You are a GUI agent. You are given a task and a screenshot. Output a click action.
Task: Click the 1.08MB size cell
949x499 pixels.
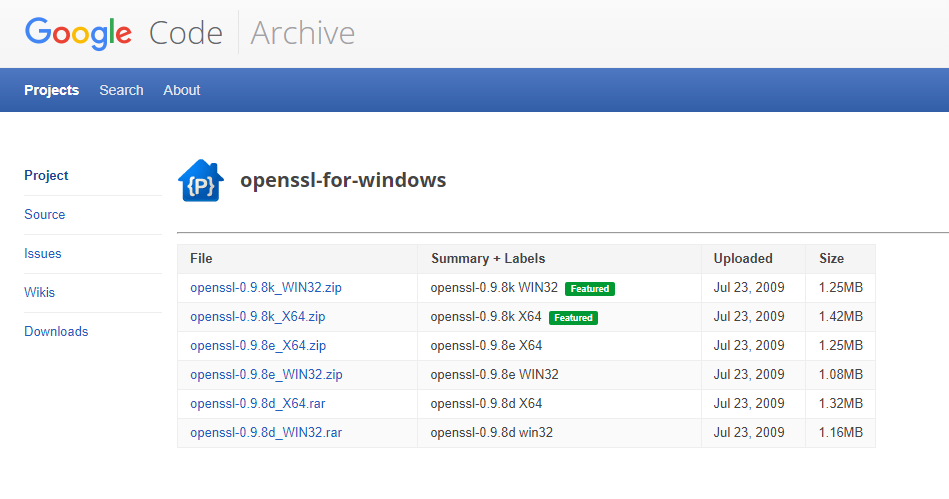click(x=841, y=375)
